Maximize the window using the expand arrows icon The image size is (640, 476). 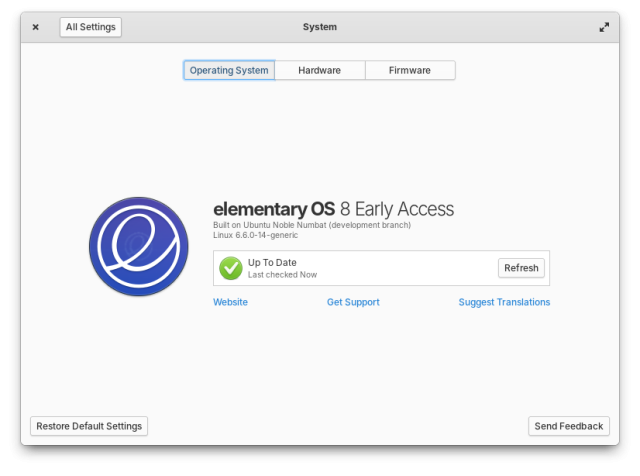pos(604,27)
